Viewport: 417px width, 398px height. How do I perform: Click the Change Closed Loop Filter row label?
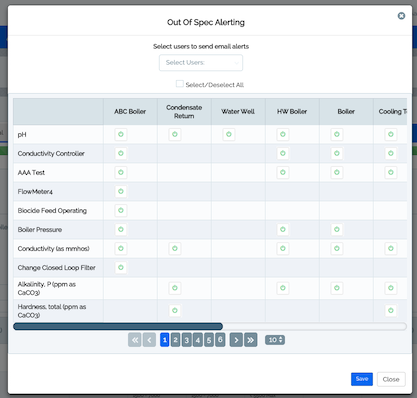click(x=57, y=268)
